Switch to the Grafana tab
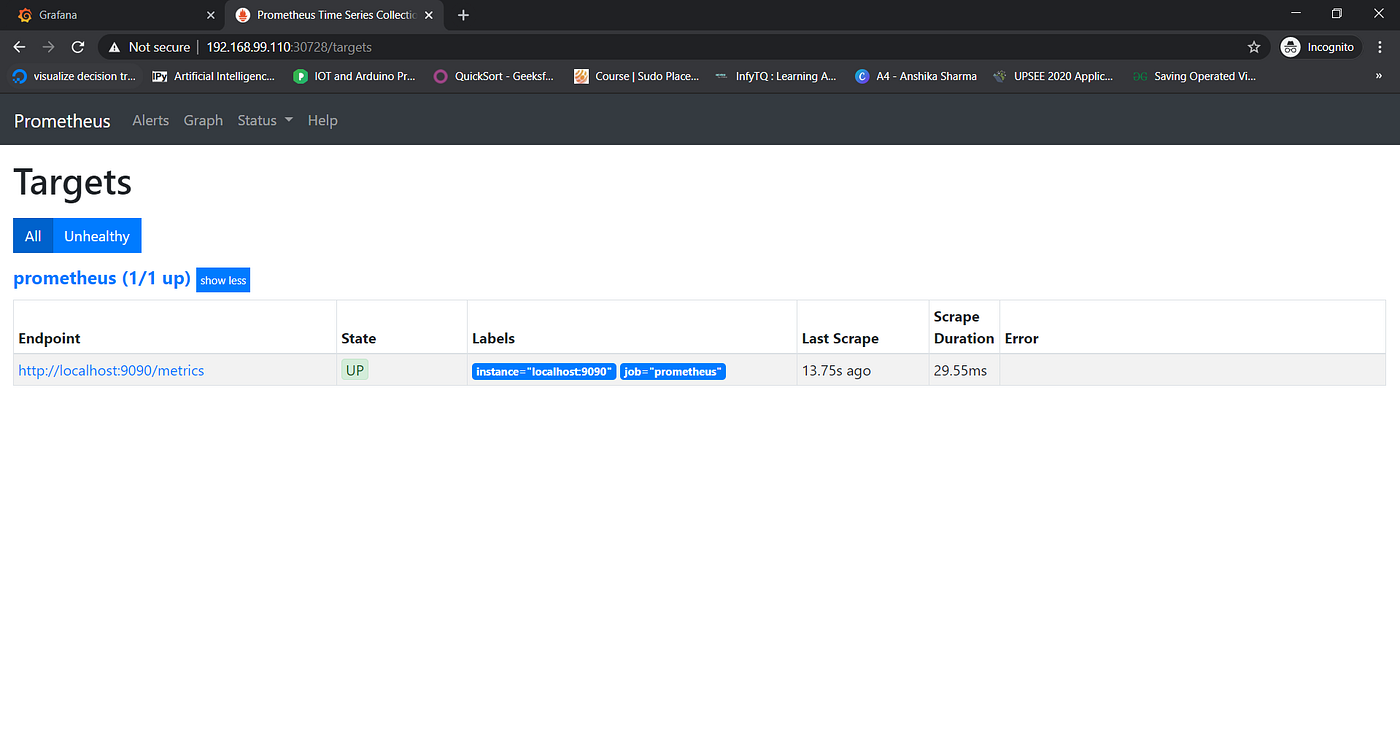Viewport: 1400px width, 743px height. 113,15
